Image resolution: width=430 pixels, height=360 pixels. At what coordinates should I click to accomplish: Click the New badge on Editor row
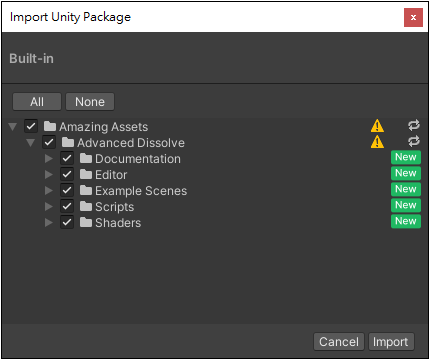click(x=406, y=173)
